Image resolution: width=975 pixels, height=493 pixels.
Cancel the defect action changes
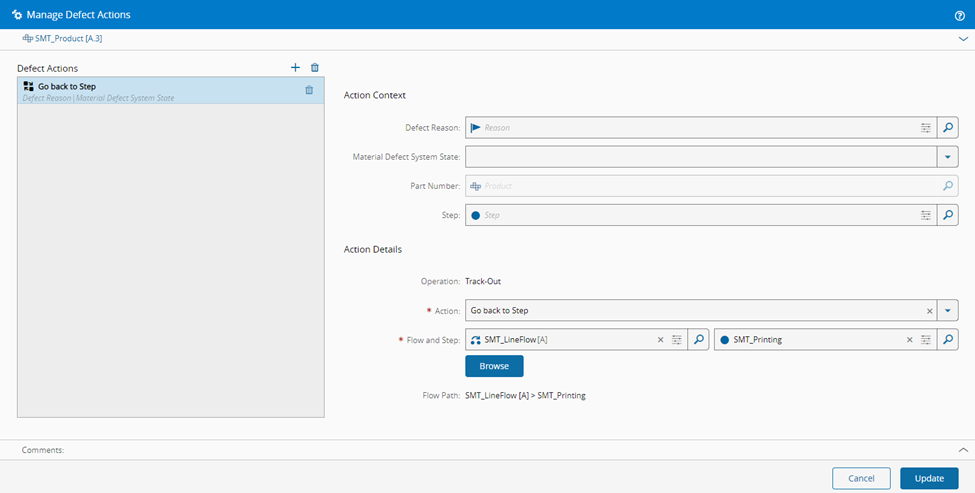click(861, 478)
